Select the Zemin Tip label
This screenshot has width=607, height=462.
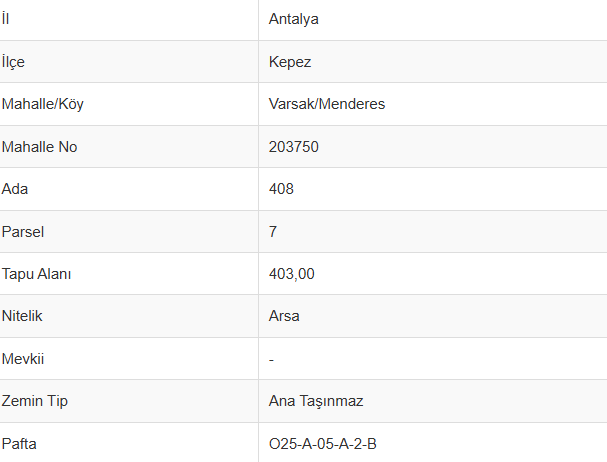click(x=35, y=401)
